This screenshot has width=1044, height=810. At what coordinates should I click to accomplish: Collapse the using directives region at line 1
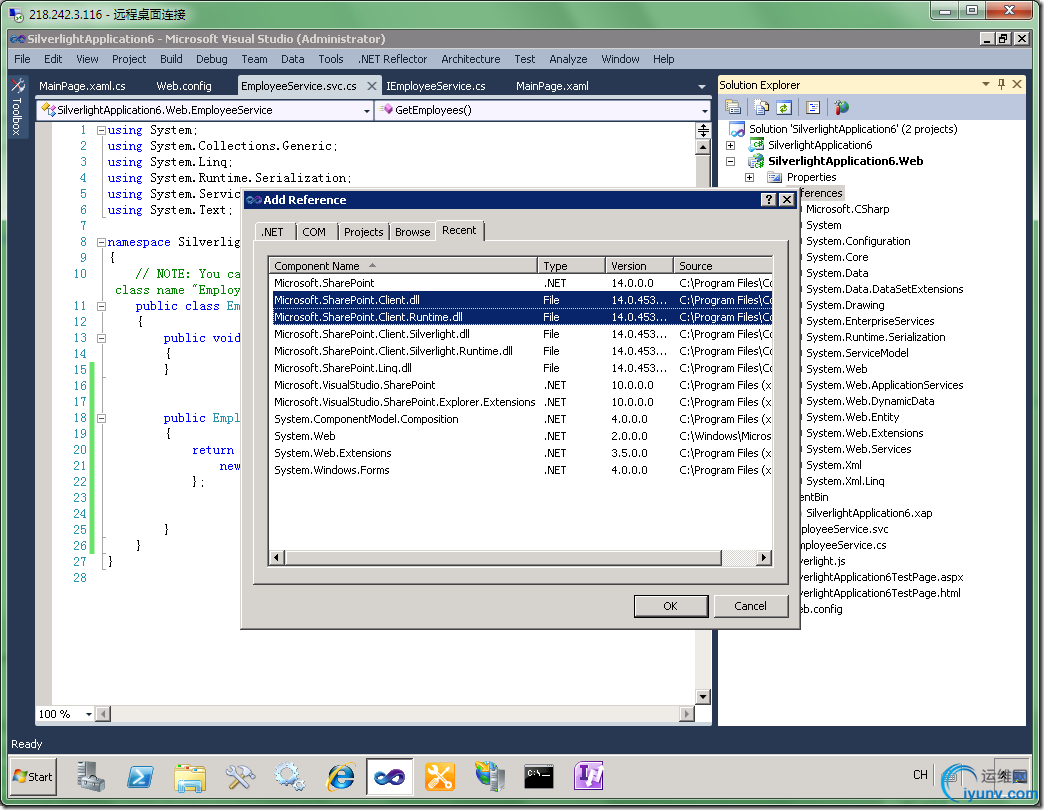click(101, 130)
